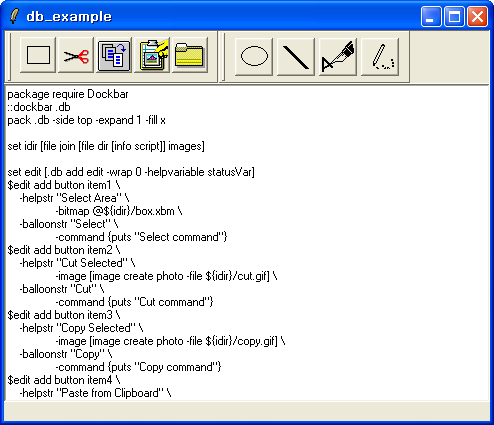This screenshot has width=494, height=425.
Task: Place cursor on '::dockbar .db' line
Action: [x=39, y=107]
